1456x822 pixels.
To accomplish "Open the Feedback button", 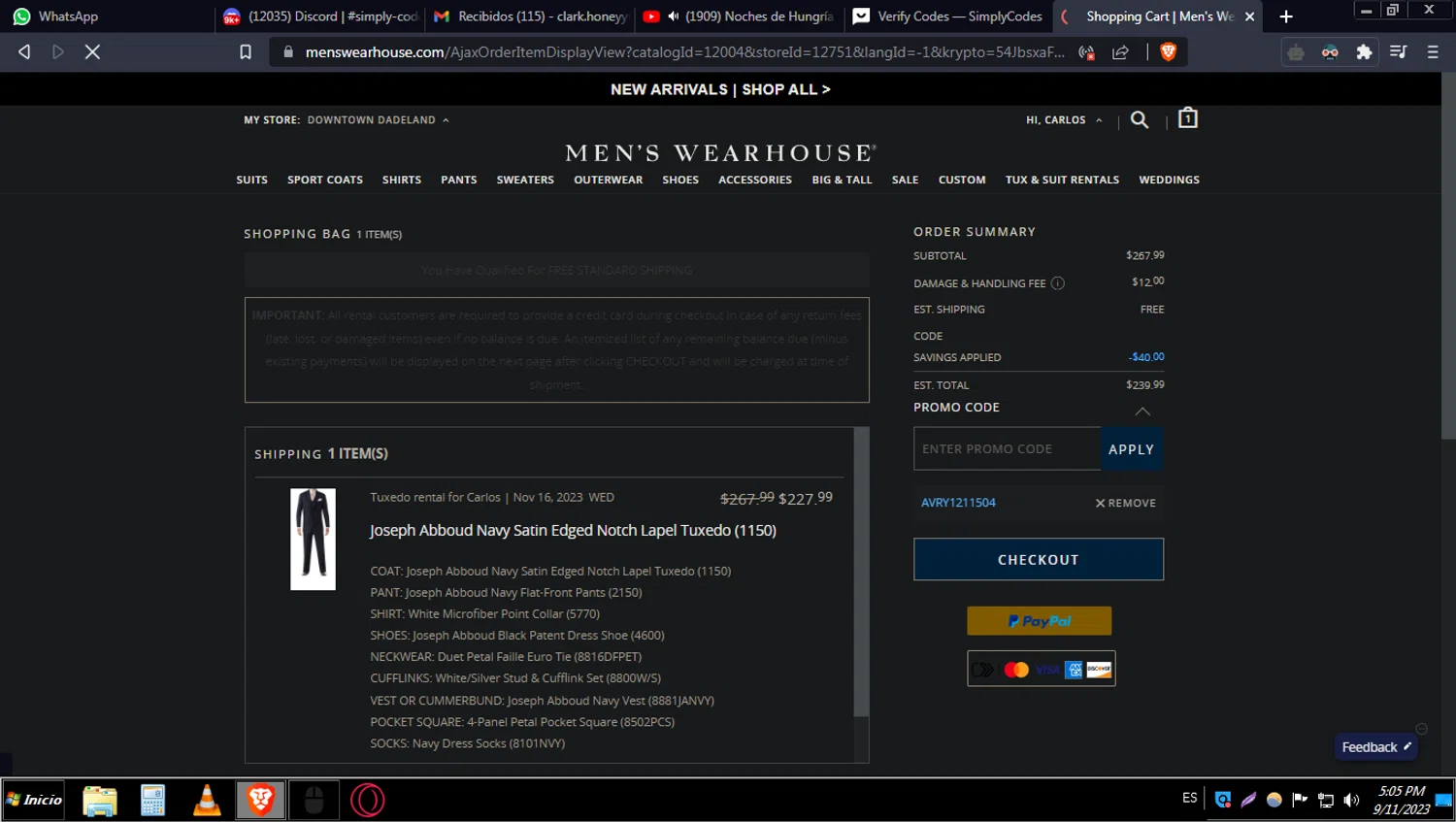I will coord(1375,747).
